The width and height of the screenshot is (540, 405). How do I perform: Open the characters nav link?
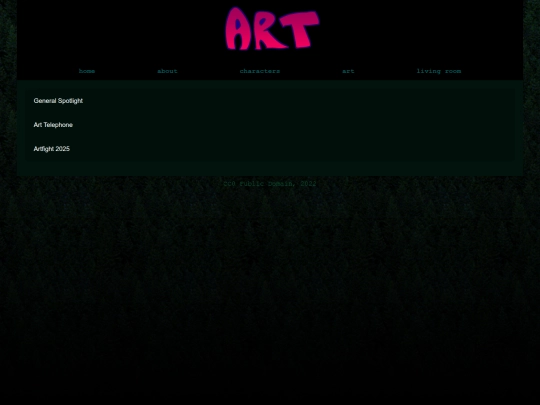pyautogui.click(x=260, y=71)
